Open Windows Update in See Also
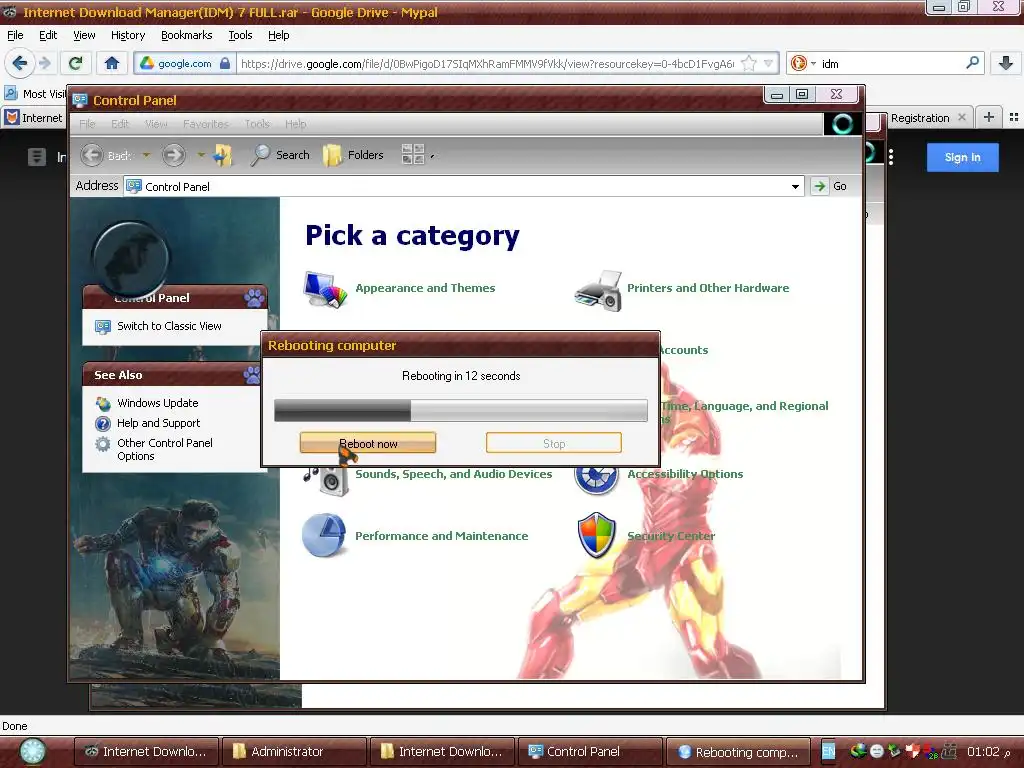The height and width of the screenshot is (768, 1024). pos(157,403)
